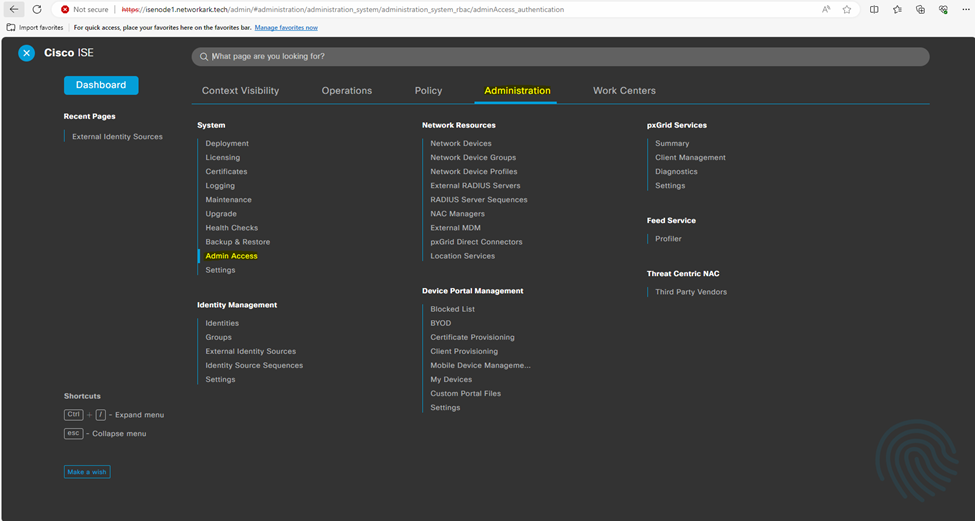975x521 pixels.
Task: Close the Cisco ISE navigation menu
Action: coord(26,53)
